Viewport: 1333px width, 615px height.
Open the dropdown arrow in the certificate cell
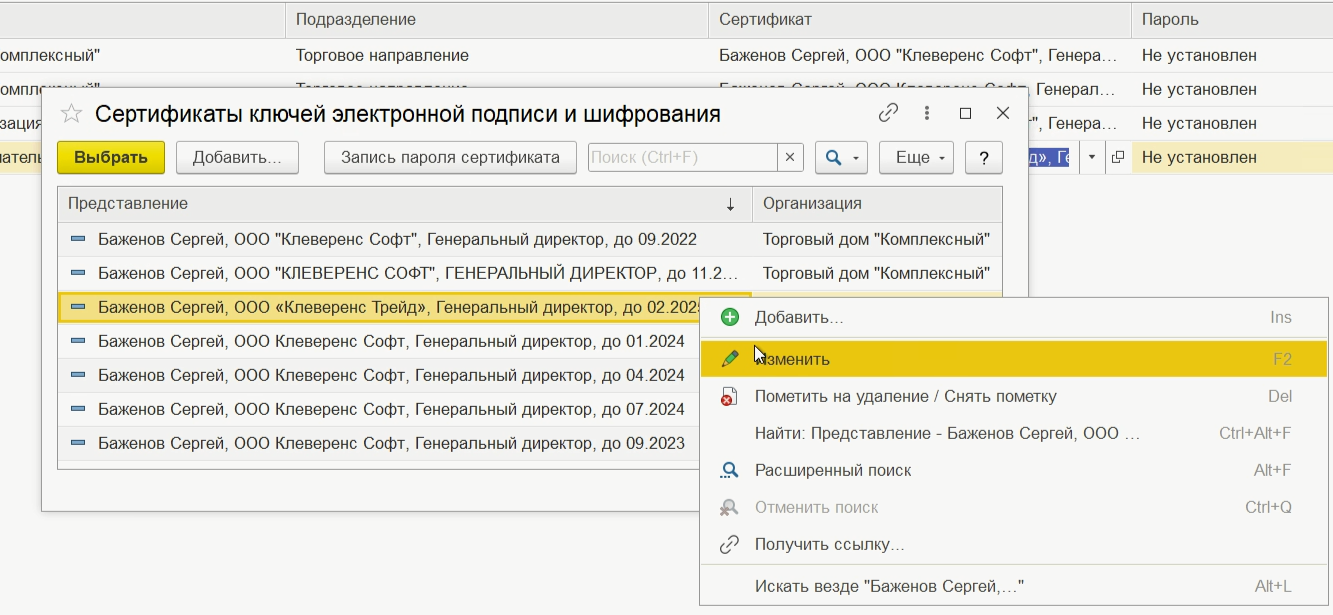click(x=1092, y=158)
